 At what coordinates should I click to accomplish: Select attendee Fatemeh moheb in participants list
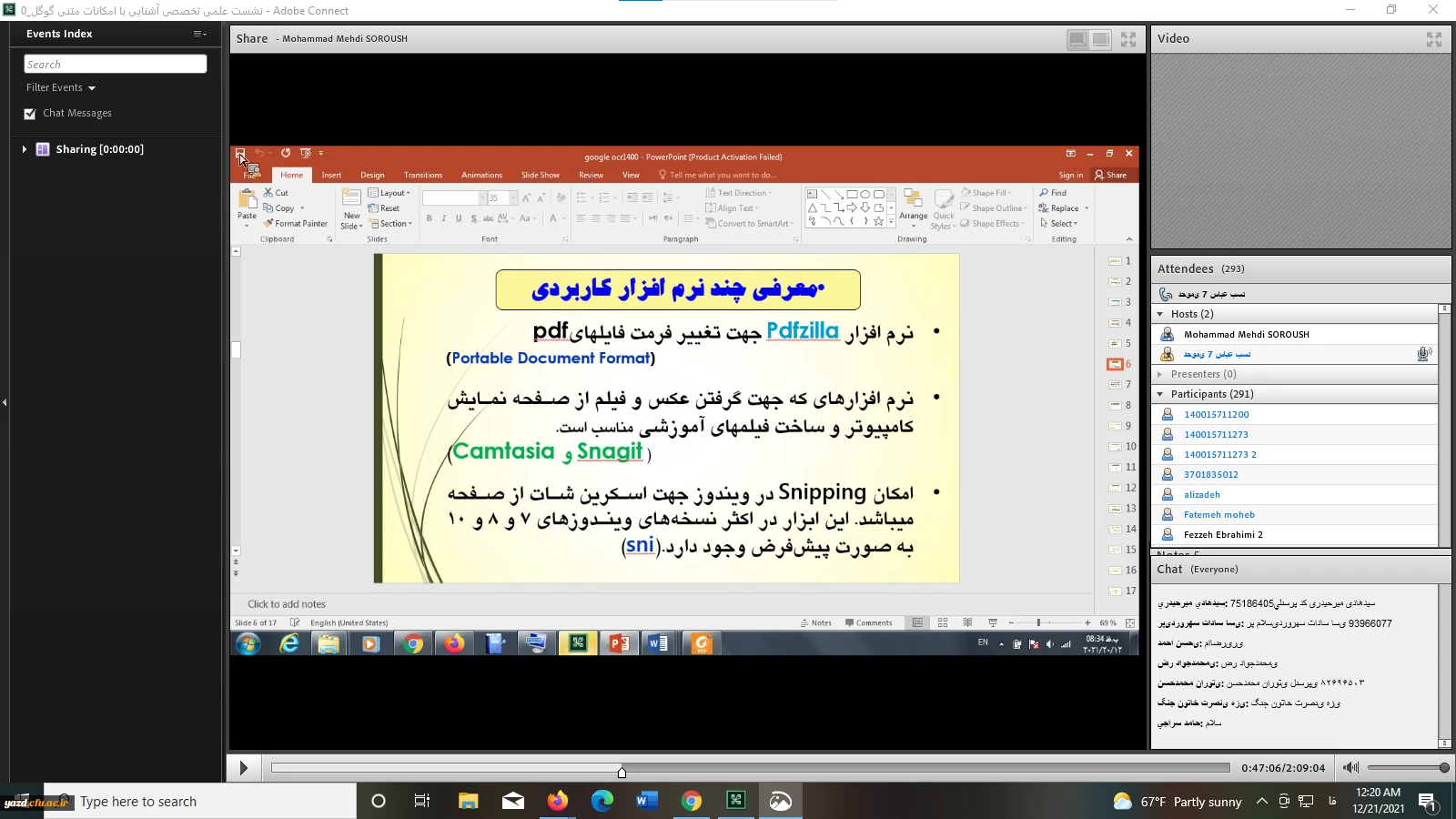click(x=1218, y=515)
